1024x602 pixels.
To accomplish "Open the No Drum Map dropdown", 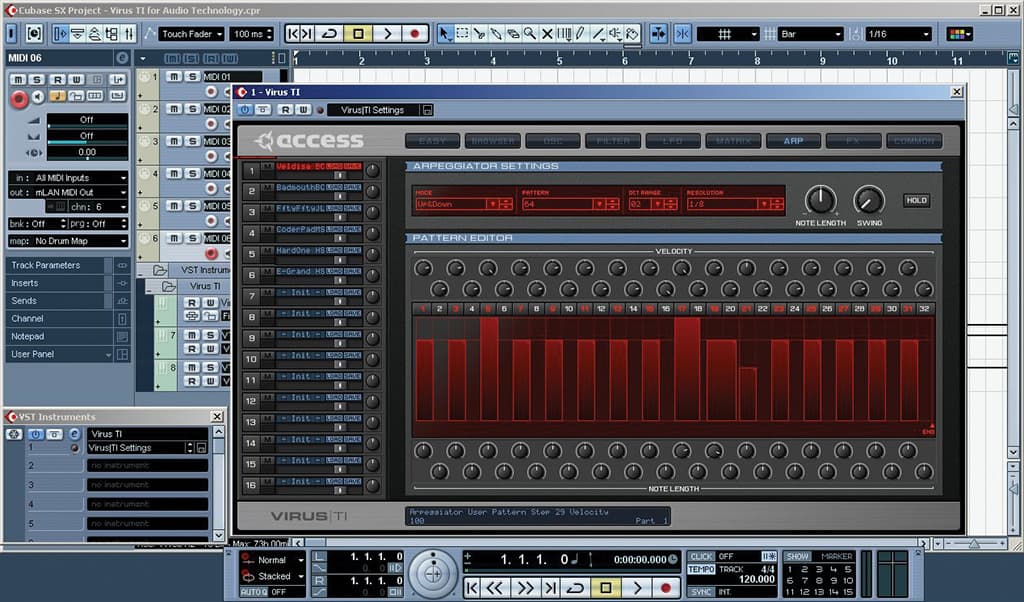I will [69, 241].
